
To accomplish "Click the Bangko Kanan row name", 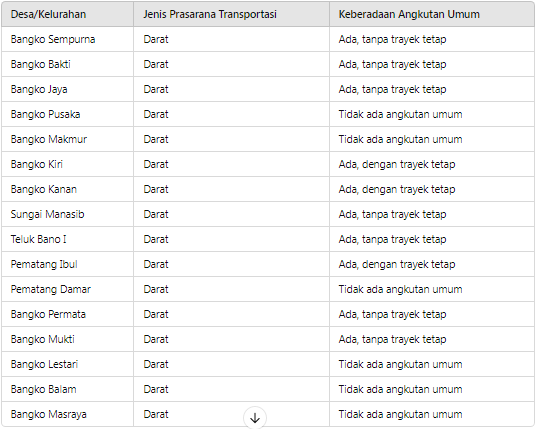I will click(x=67, y=189).
